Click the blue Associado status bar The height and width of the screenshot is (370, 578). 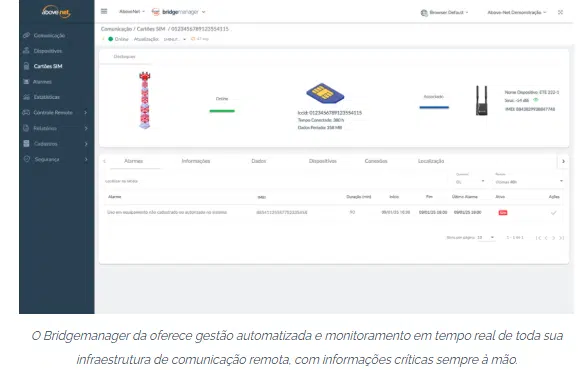(434, 108)
